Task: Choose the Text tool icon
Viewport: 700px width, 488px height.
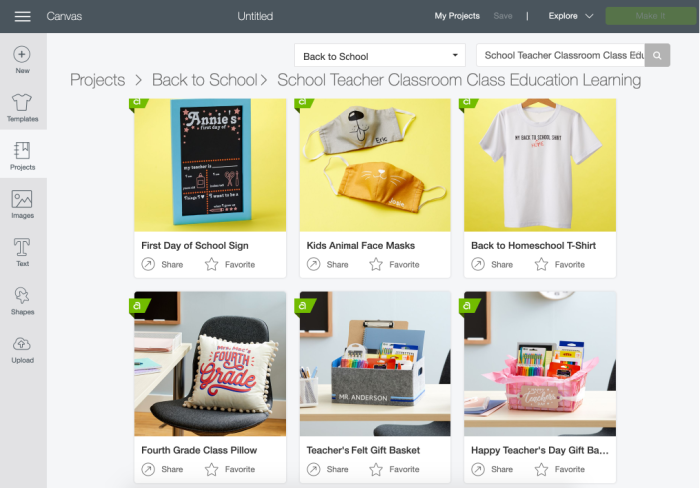Action: tap(22, 247)
